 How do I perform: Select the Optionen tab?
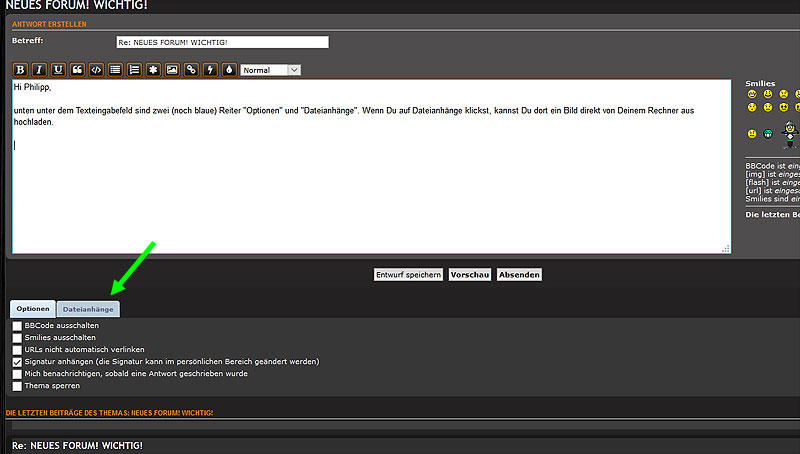[x=33, y=309]
